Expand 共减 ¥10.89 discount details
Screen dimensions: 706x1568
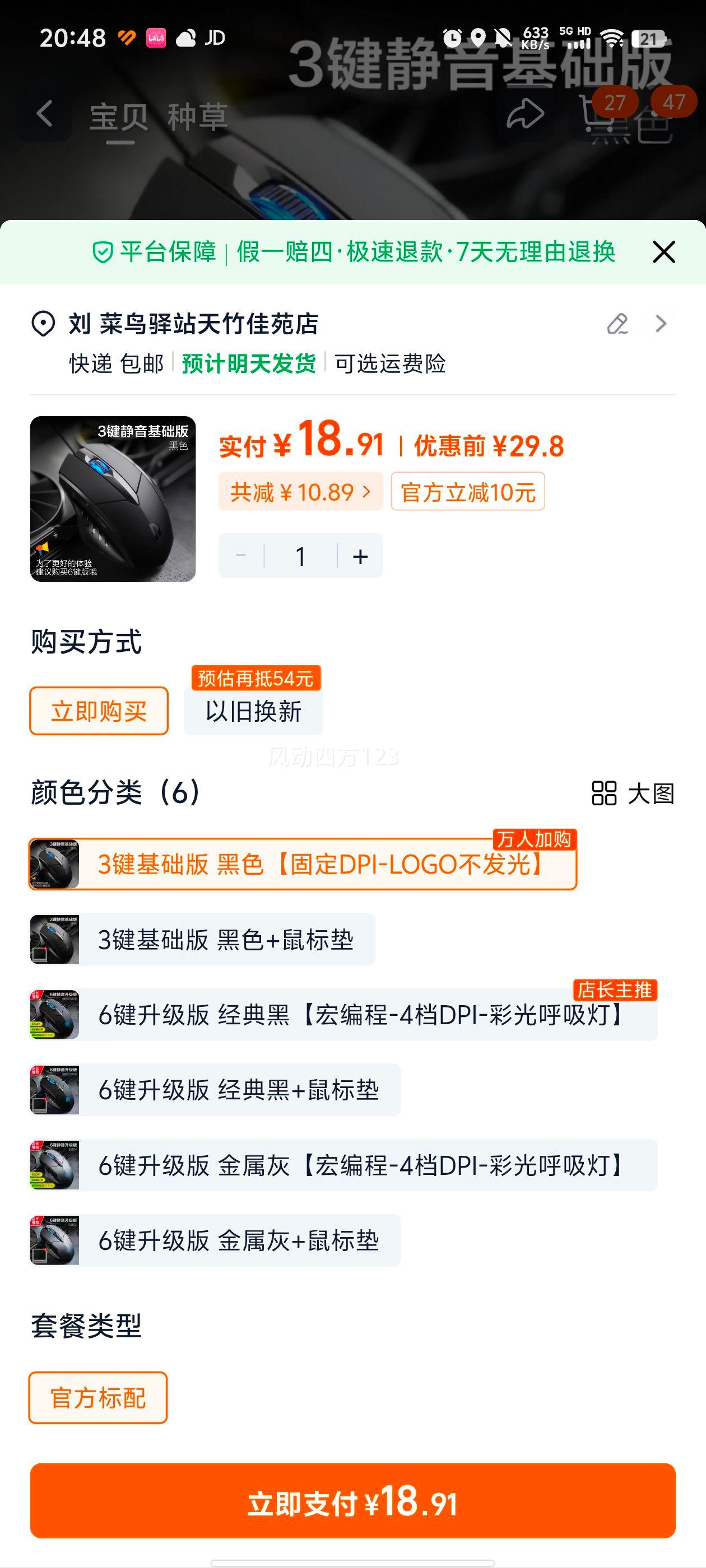pyautogui.click(x=300, y=492)
